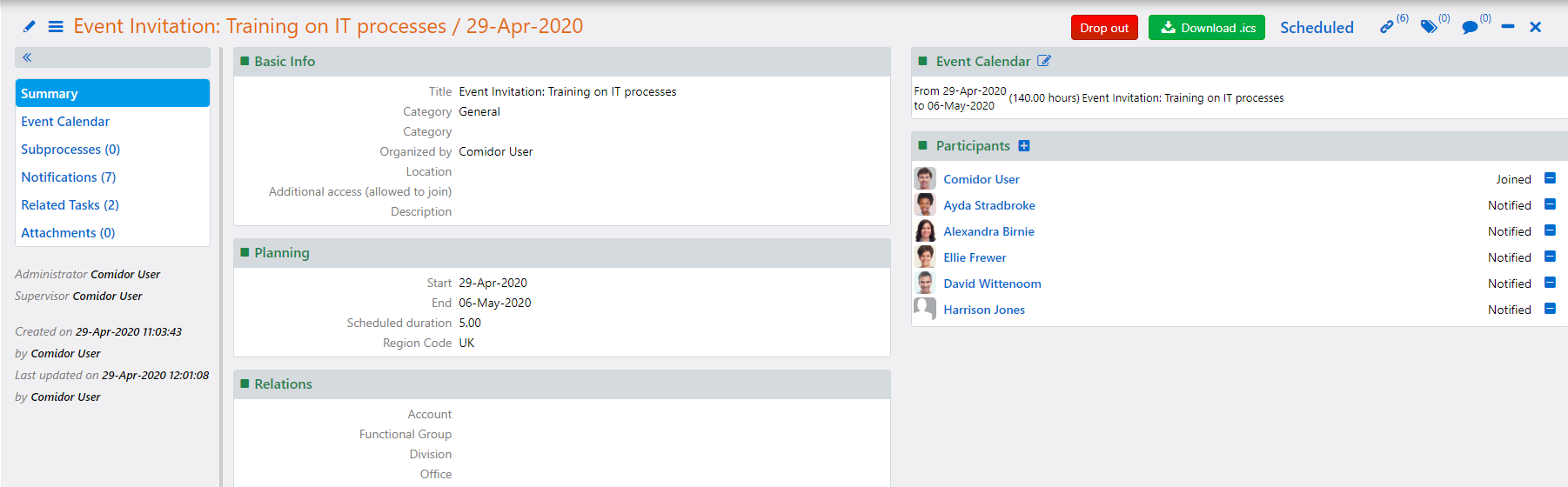Remove Ayda Stradbroke with minus icon
The height and width of the screenshot is (487, 1568).
pyautogui.click(x=1550, y=204)
